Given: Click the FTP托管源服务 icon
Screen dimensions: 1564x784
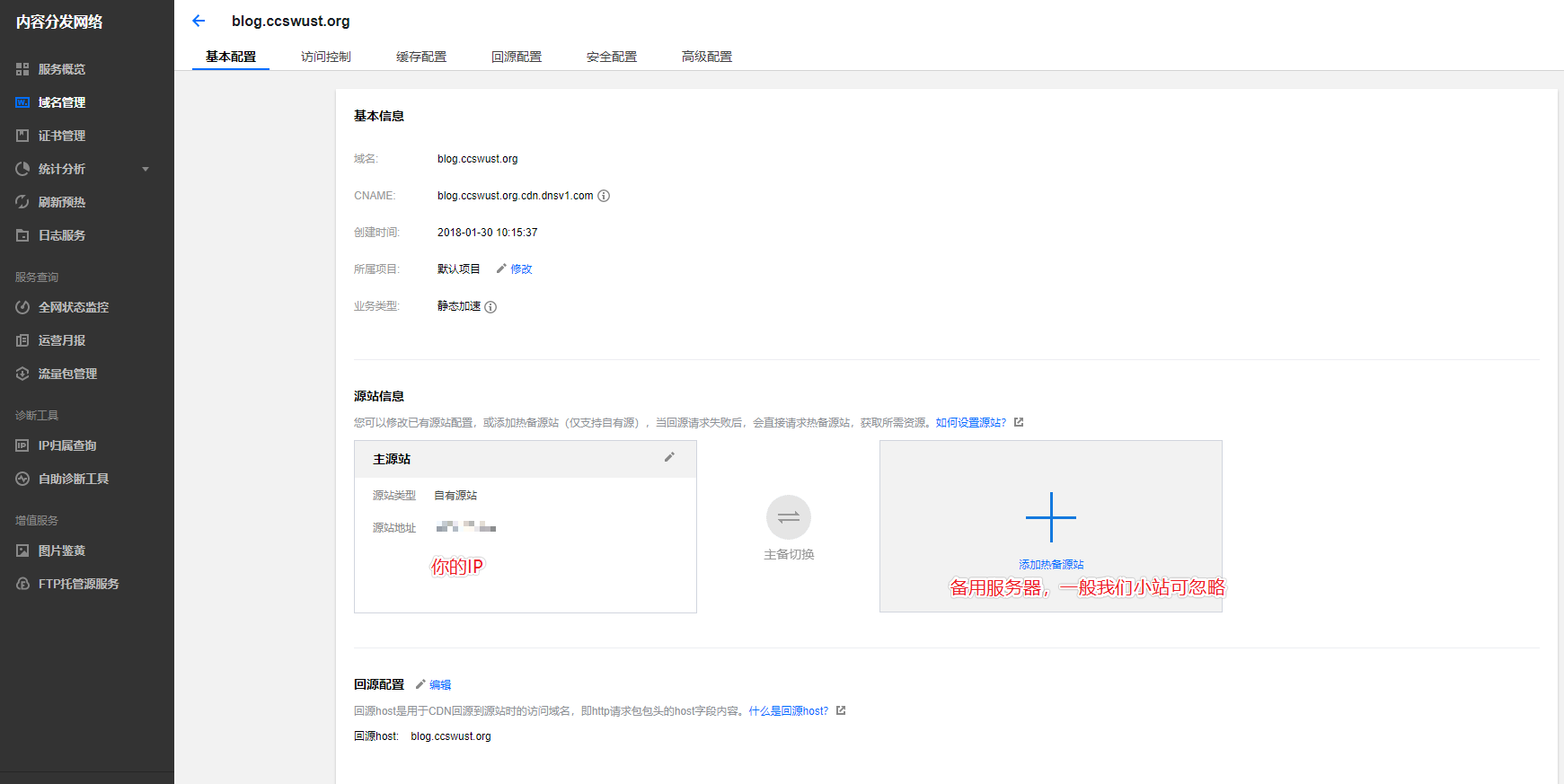Looking at the screenshot, I should (x=22, y=584).
